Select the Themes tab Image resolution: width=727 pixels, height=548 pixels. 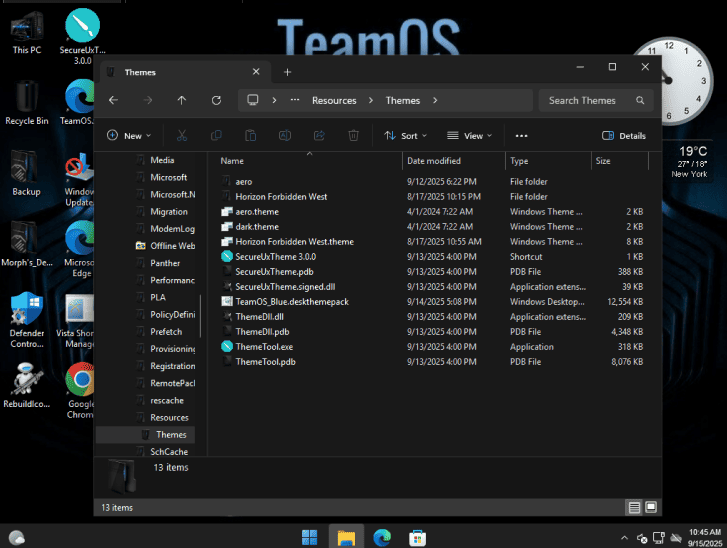click(x=185, y=72)
